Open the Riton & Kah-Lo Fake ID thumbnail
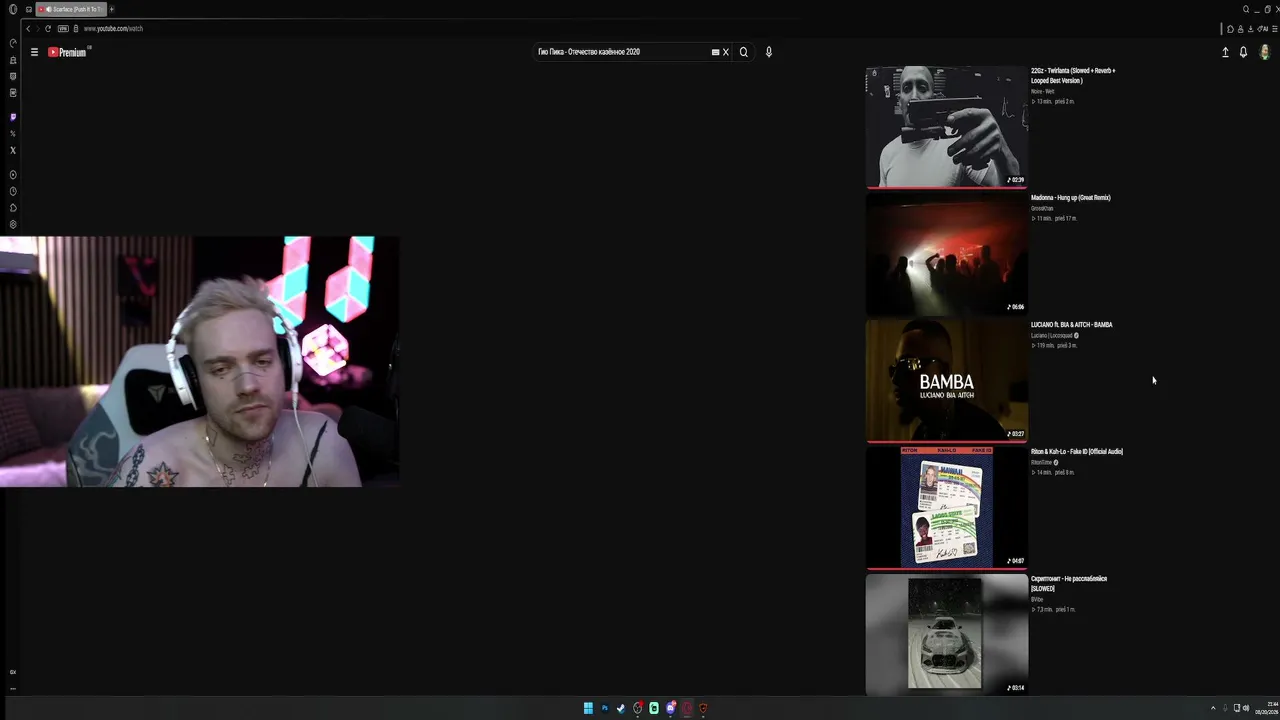Screen dimensions: 1280x720 (x=946, y=508)
